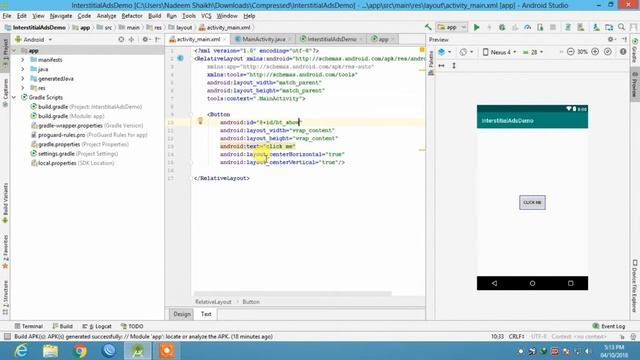640x360 pixels.
Task: Click layout breadcrumb in navigation bar
Action: pyautogui.click(x=180, y=27)
